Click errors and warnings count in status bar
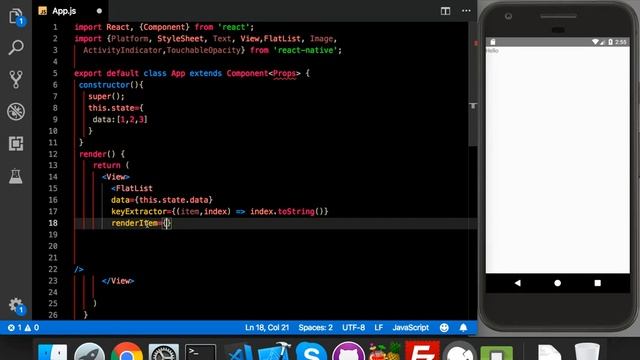Screen dimensions: 640x360 point(23,327)
